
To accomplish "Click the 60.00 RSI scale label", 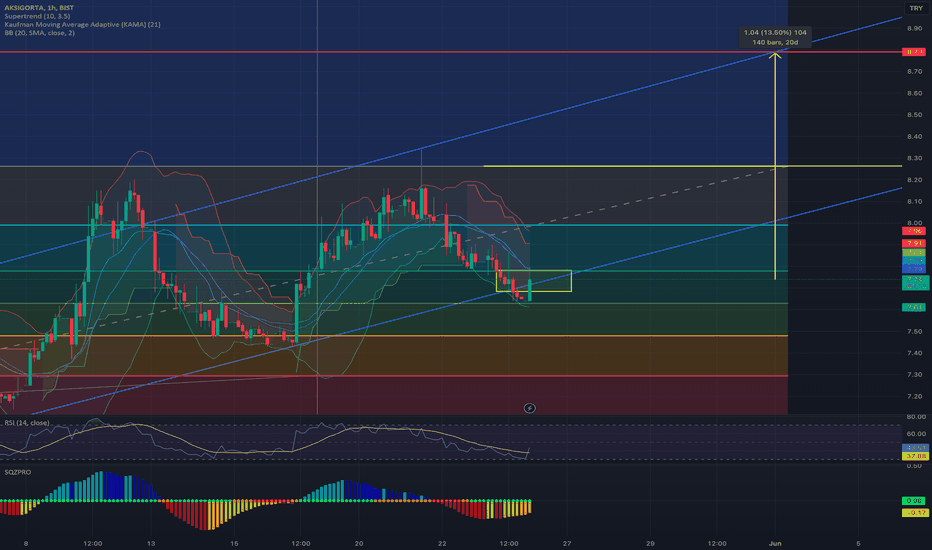I will tap(916, 433).
